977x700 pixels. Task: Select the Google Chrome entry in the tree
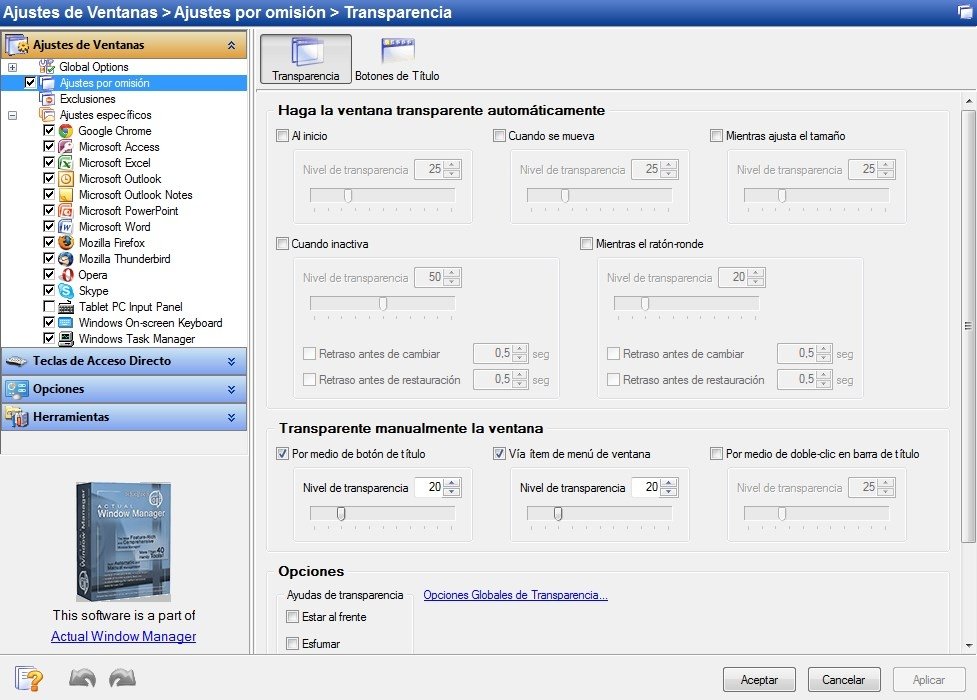[x=114, y=131]
